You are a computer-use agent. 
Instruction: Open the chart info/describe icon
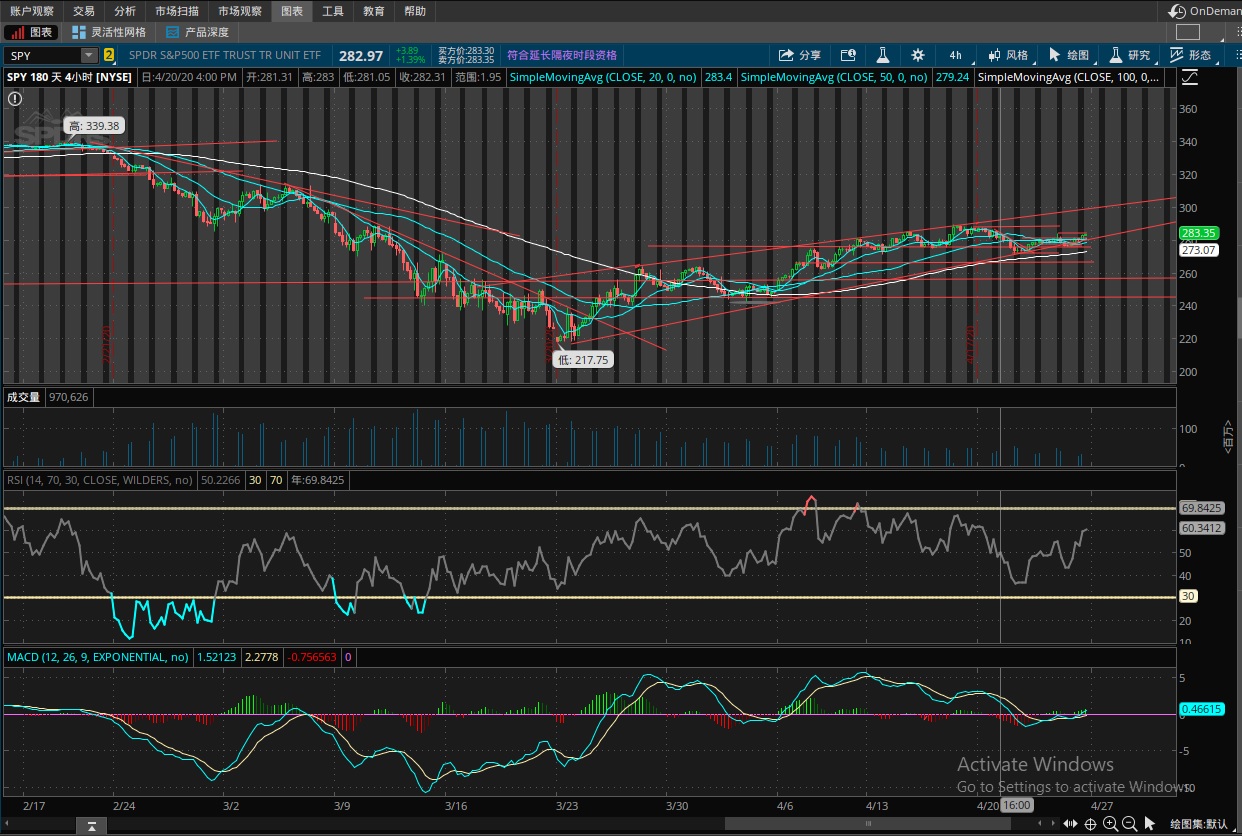848,56
